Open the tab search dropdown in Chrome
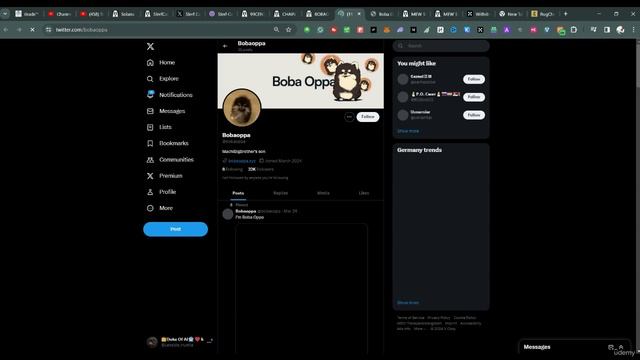This screenshot has height=360, width=640. coord(5,13)
